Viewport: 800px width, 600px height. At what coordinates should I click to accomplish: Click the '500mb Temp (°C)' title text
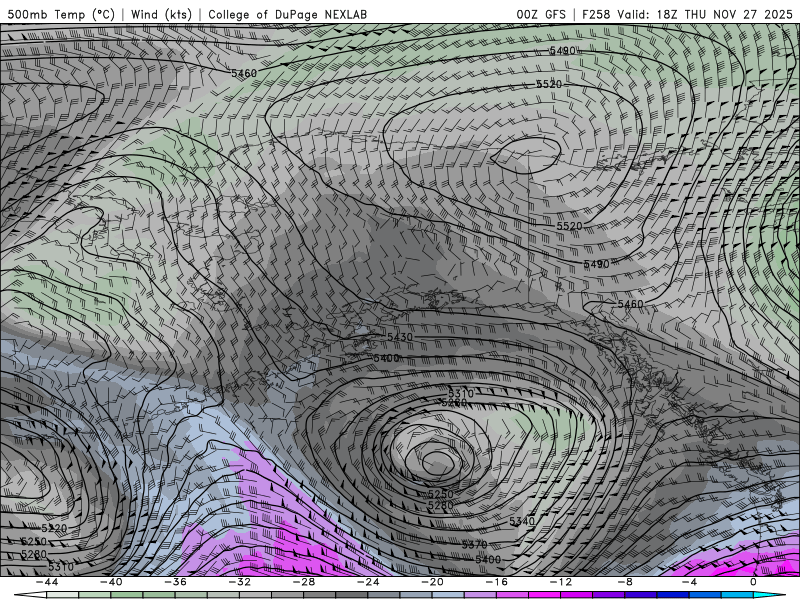click(x=61, y=14)
